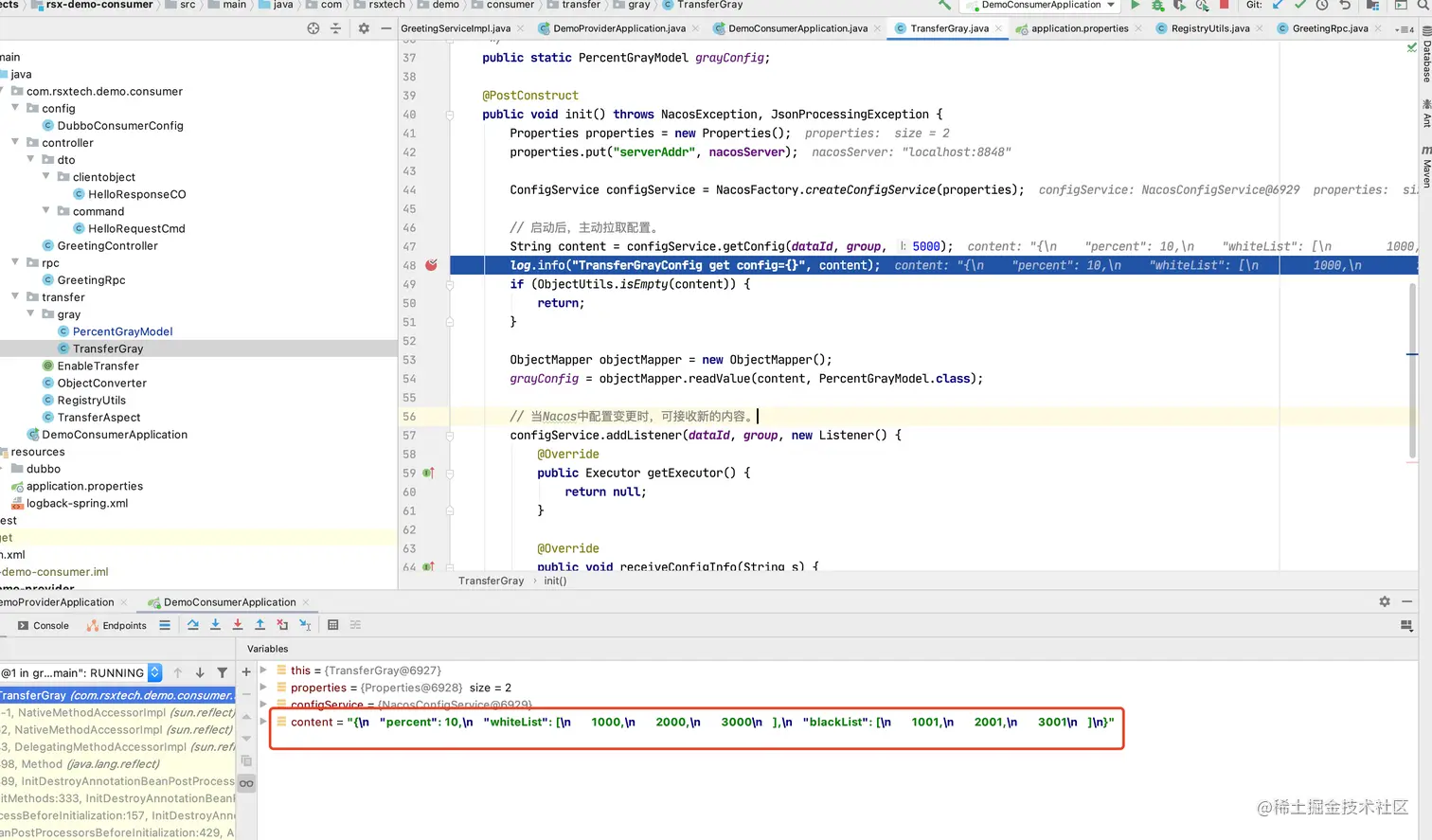1432x840 pixels.
Task: Click 'init()' breadcrumb below editor
Action: (555, 581)
